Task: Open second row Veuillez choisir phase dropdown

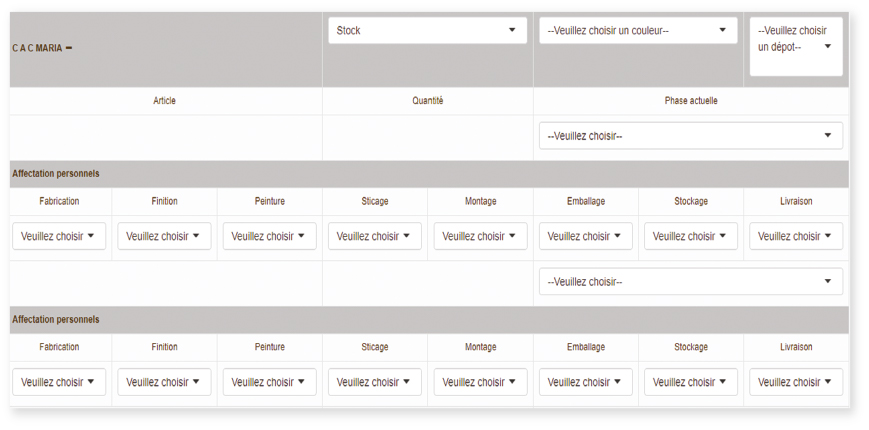Action: (691, 281)
